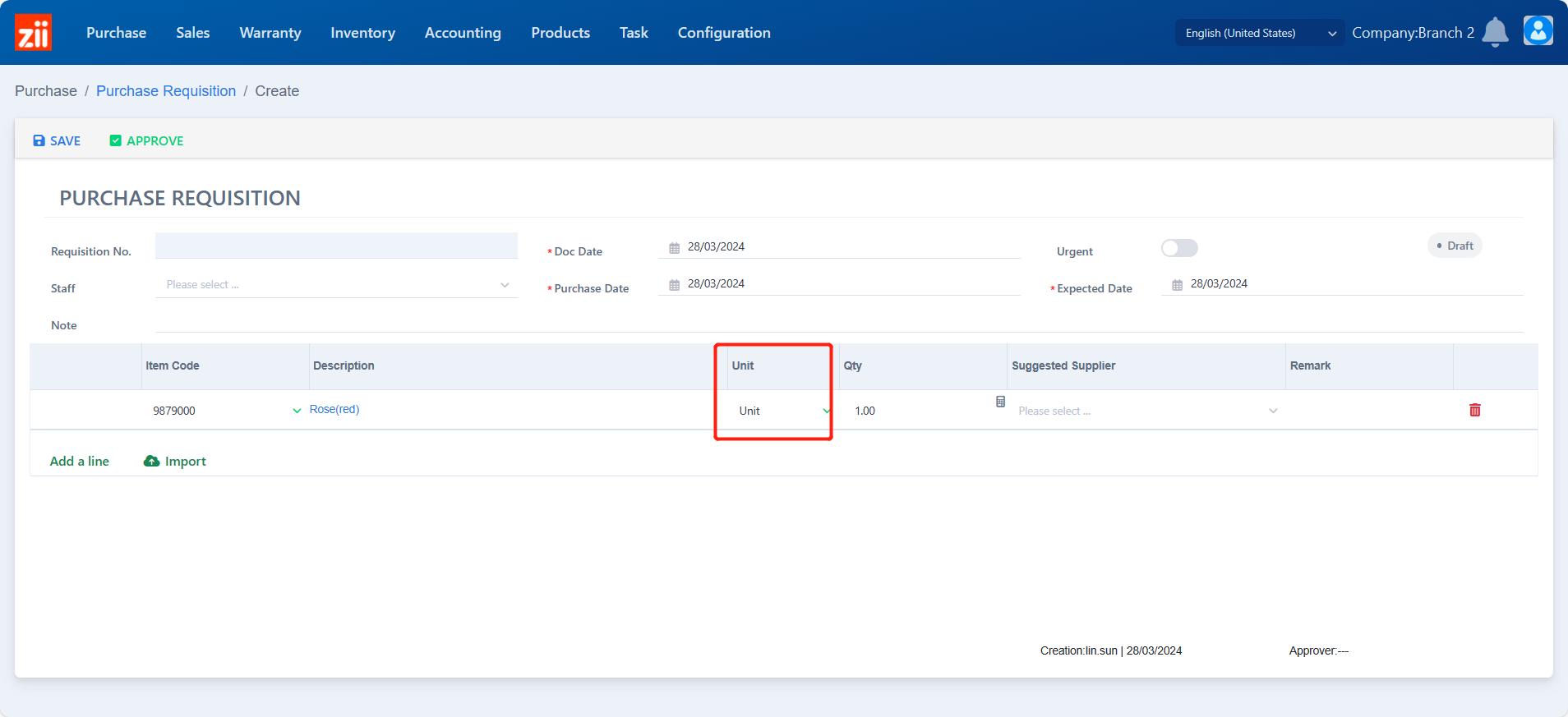Open the Products menu

point(560,33)
